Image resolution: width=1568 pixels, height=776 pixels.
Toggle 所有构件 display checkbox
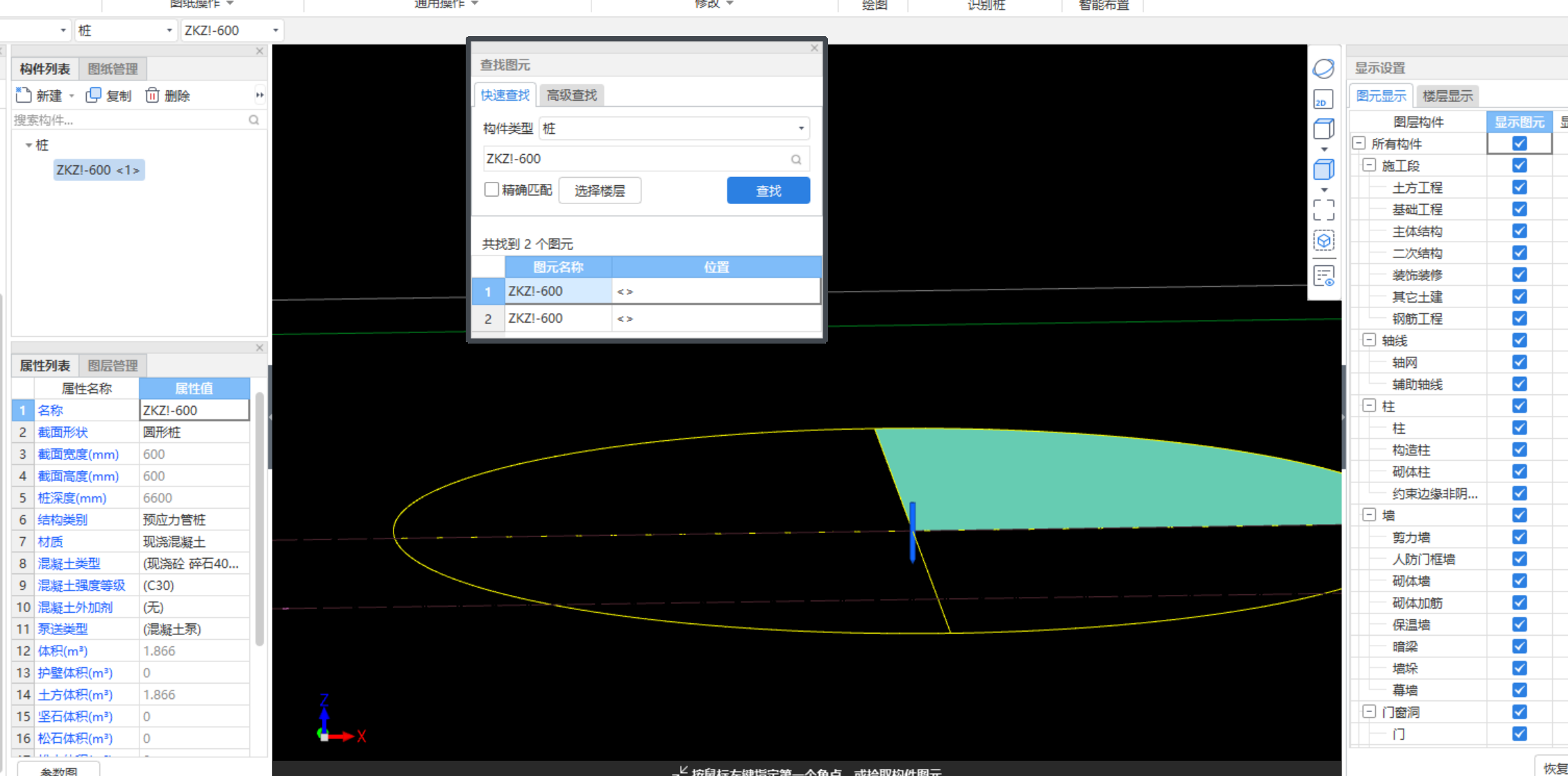[1519, 143]
